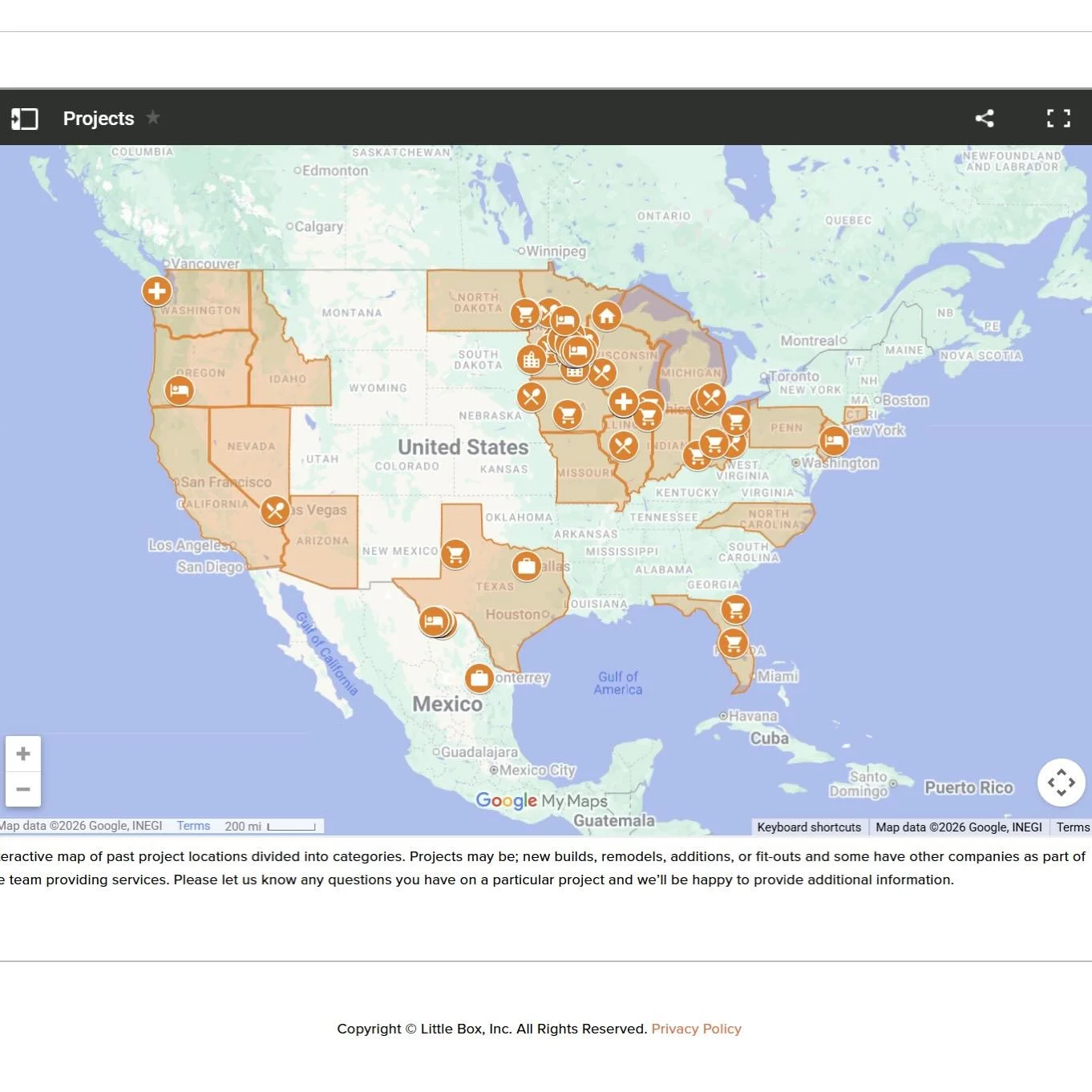
Task: Select the briefcase marker near Monterrey
Action: click(479, 677)
